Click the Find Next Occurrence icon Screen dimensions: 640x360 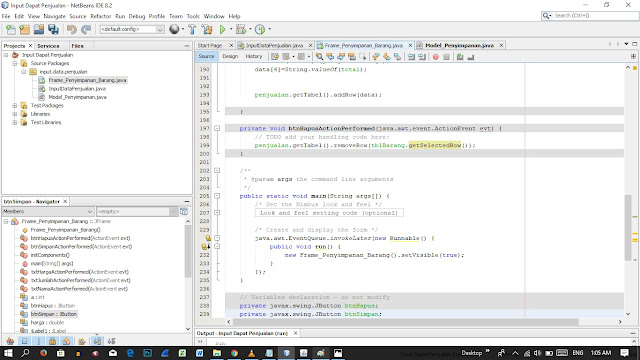coord(341,57)
